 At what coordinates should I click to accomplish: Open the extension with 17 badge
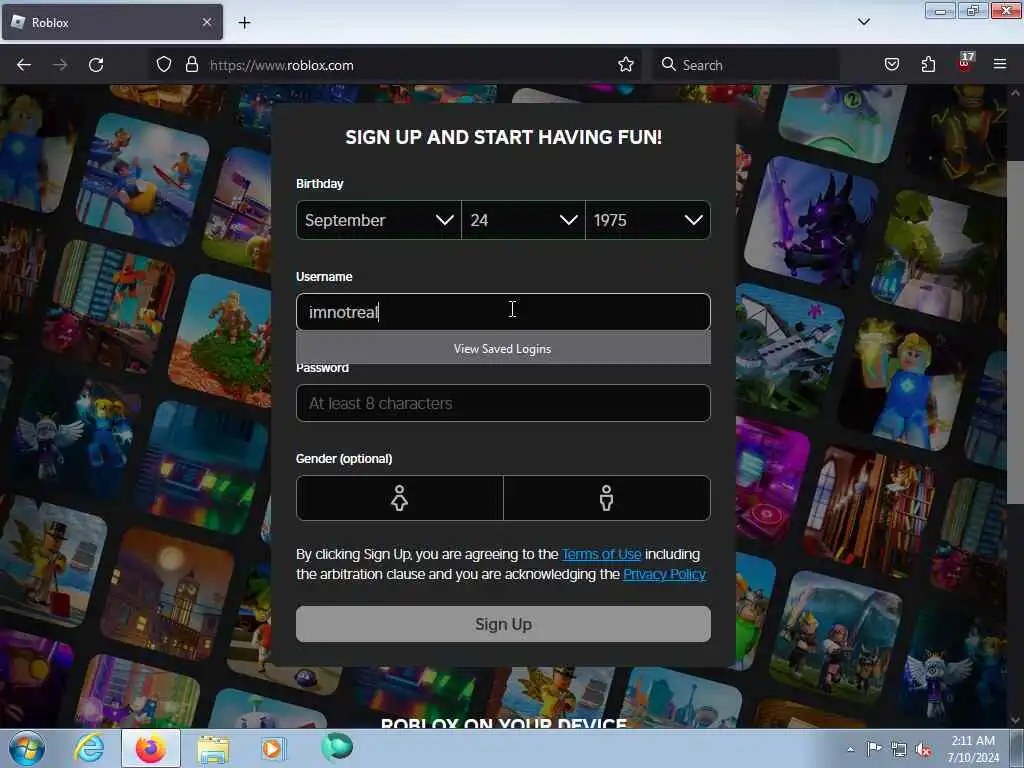click(x=965, y=63)
